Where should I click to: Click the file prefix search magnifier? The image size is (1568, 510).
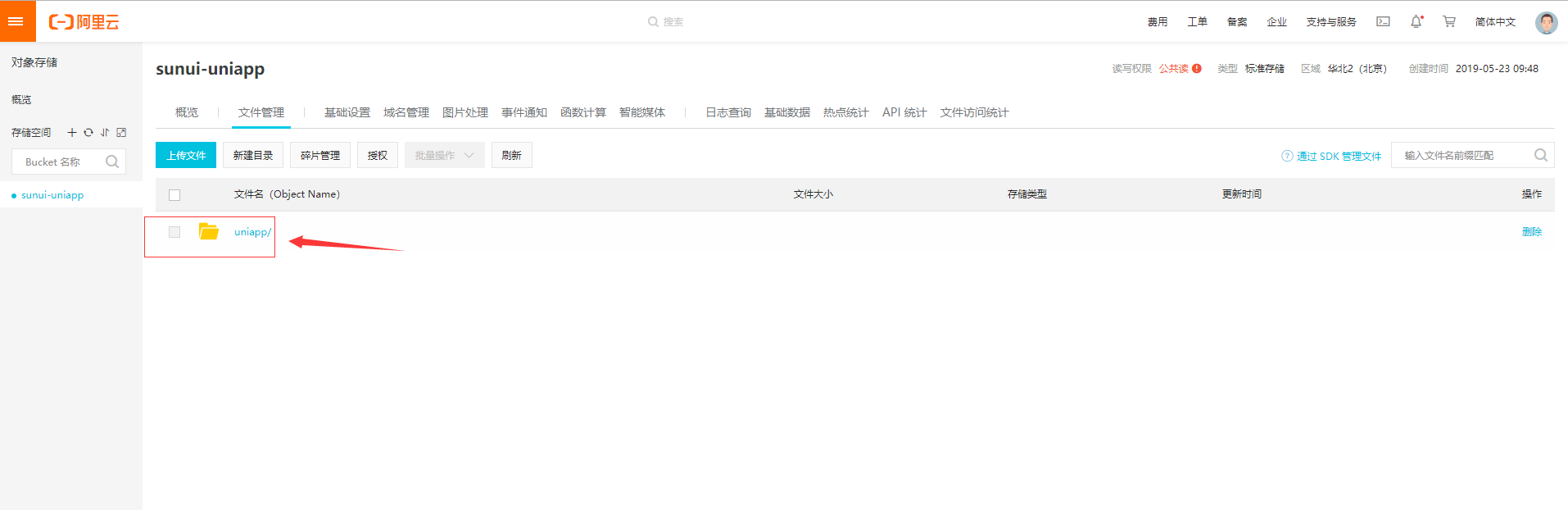[x=1540, y=155]
